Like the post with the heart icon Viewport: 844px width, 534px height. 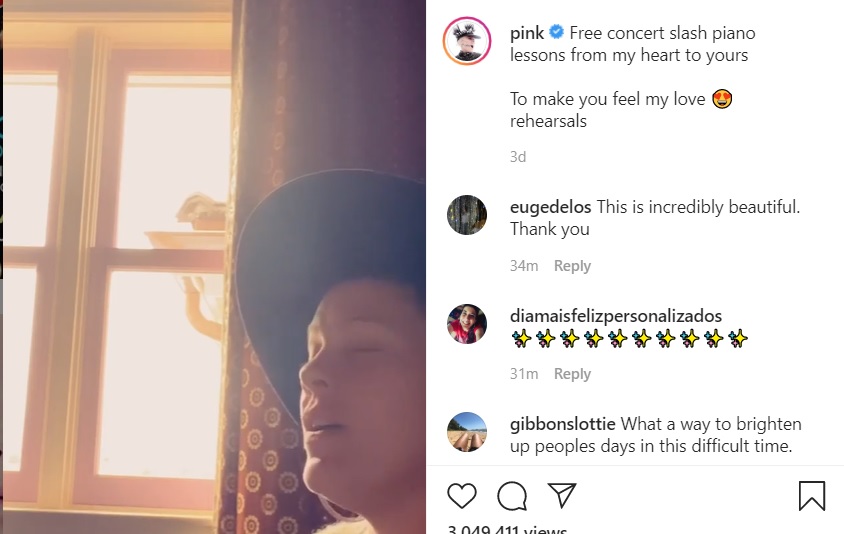461,496
